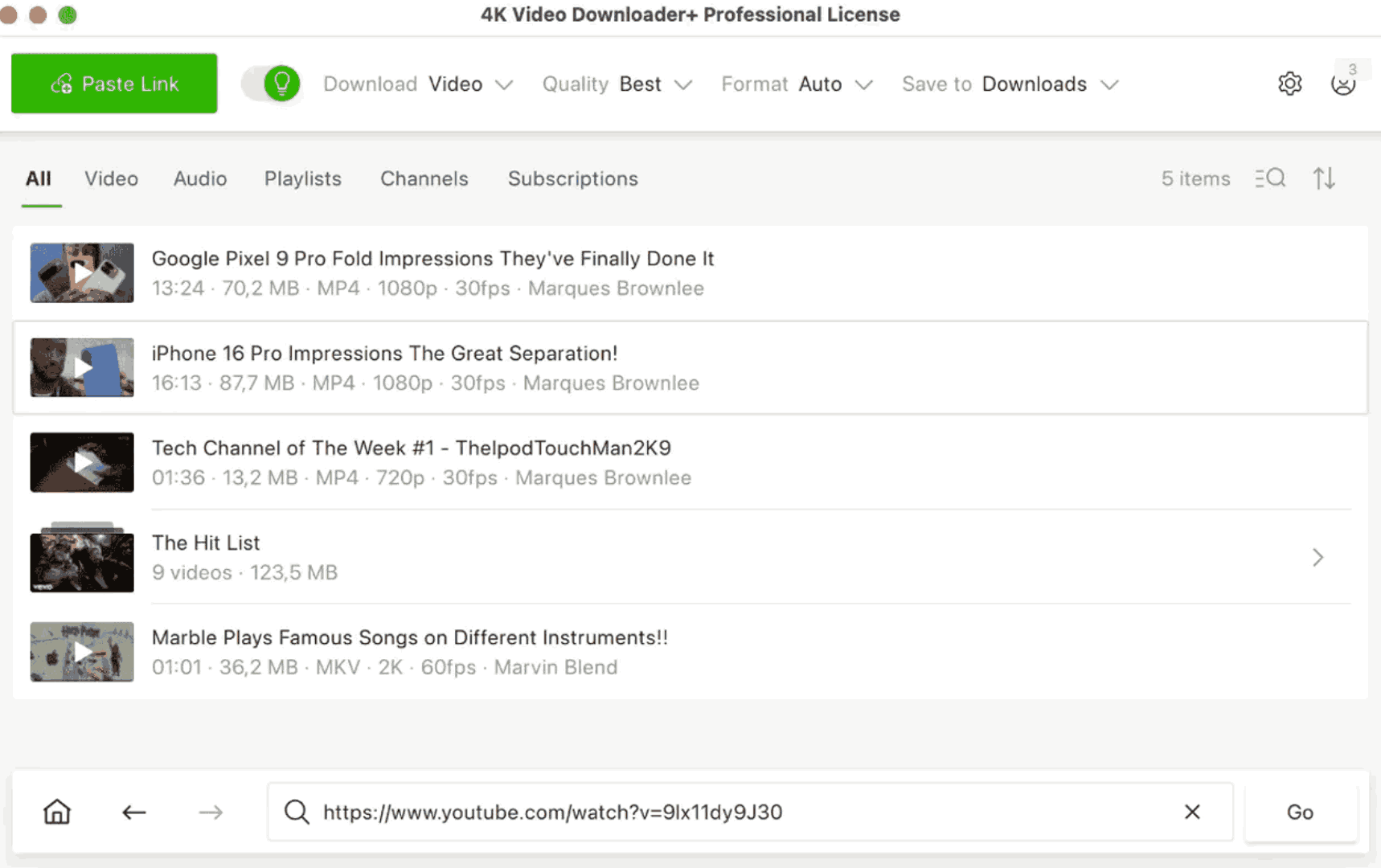Screen dimensions: 1381x868
Task: Play the Google Pixel 9 Pro Fold thumbnail
Action: tap(82, 273)
